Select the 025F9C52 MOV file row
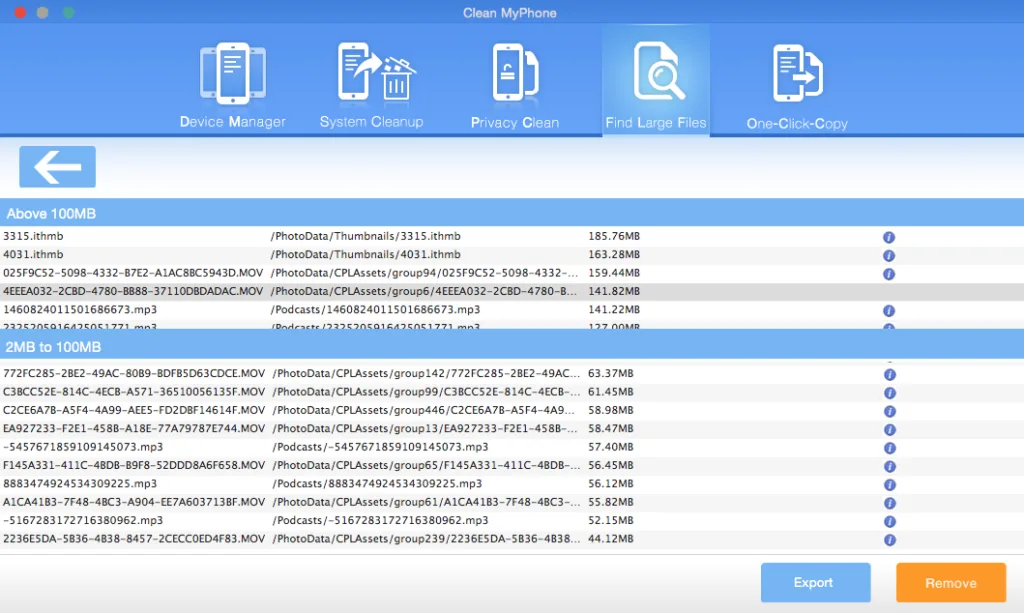The width and height of the screenshot is (1024, 613). coord(512,273)
